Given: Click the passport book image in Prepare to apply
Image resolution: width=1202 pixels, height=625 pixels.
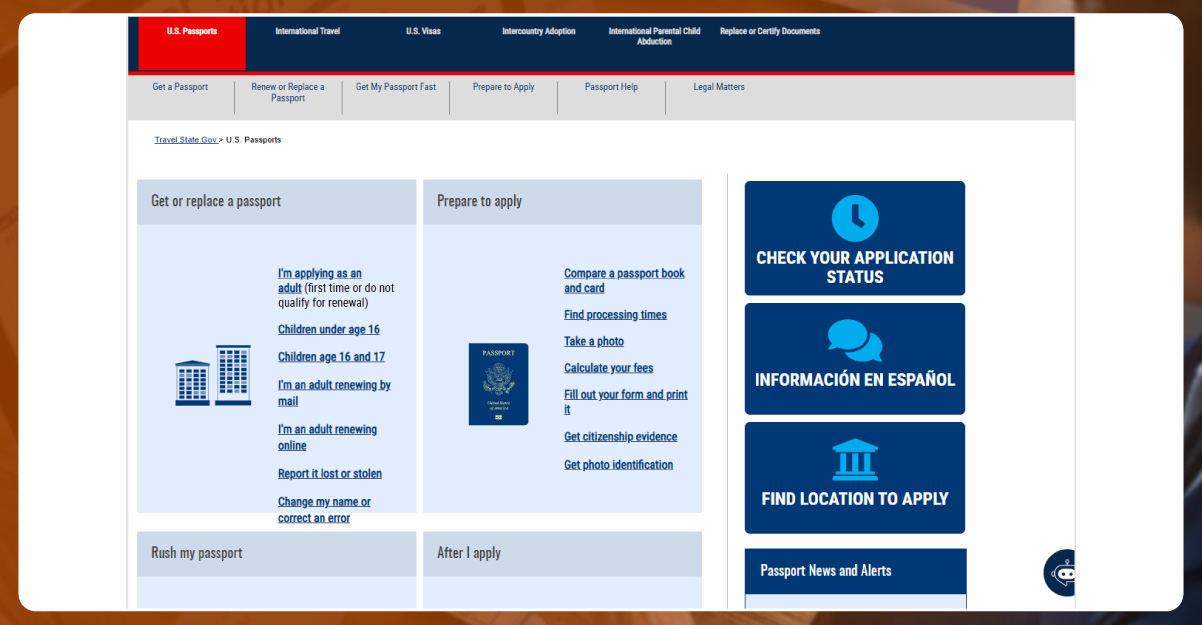Looking at the screenshot, I should pyautogui.click(x=497, y=384).
